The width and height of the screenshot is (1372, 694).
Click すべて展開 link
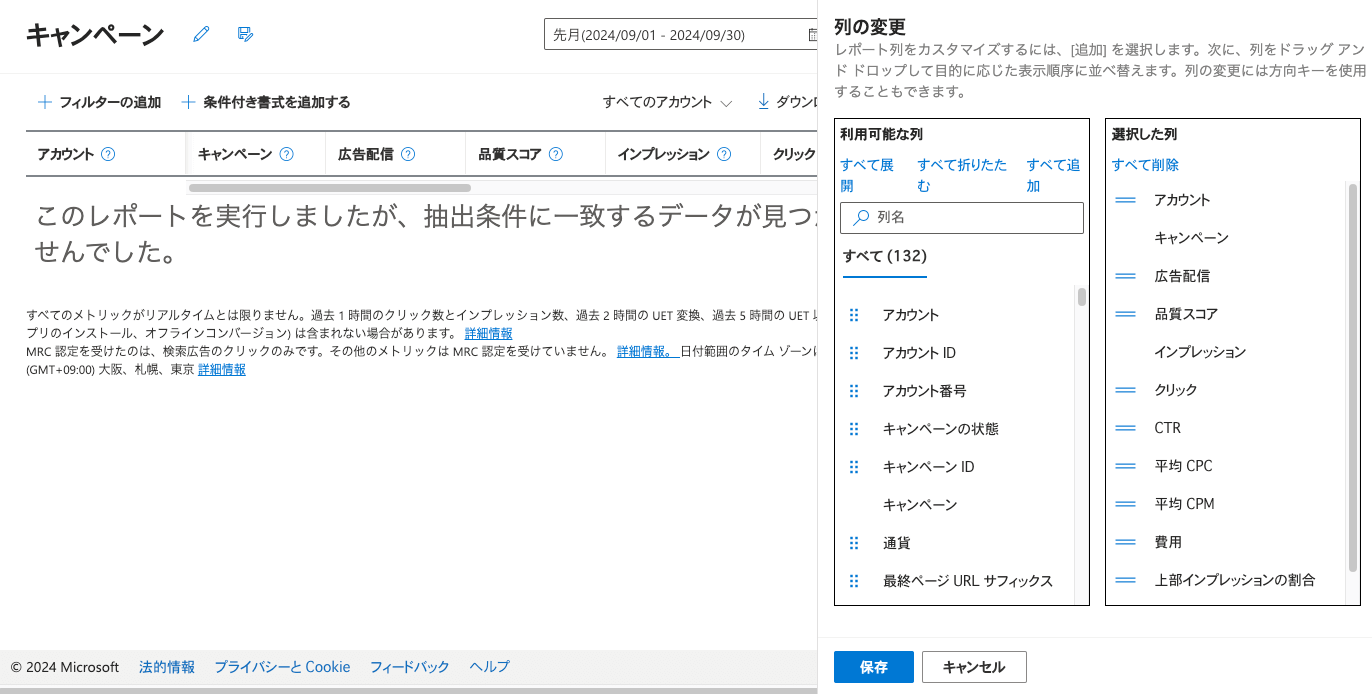click(867, 175)
